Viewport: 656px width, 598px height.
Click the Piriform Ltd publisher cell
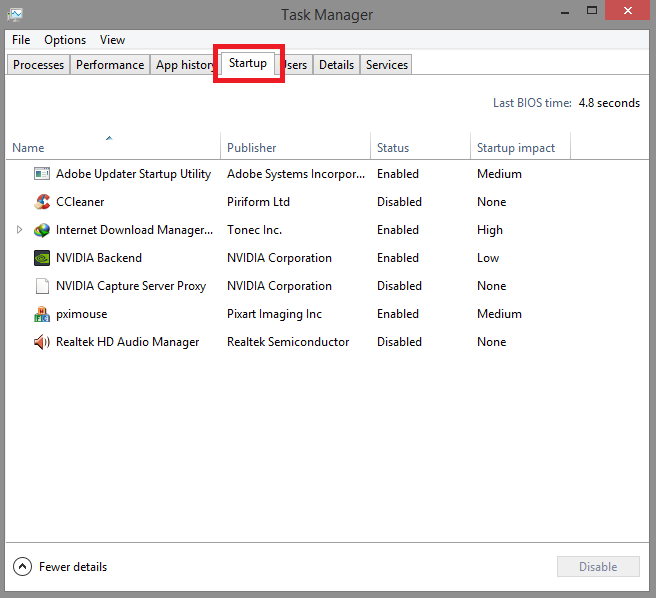pyautogui.click(x=258, y=202)
